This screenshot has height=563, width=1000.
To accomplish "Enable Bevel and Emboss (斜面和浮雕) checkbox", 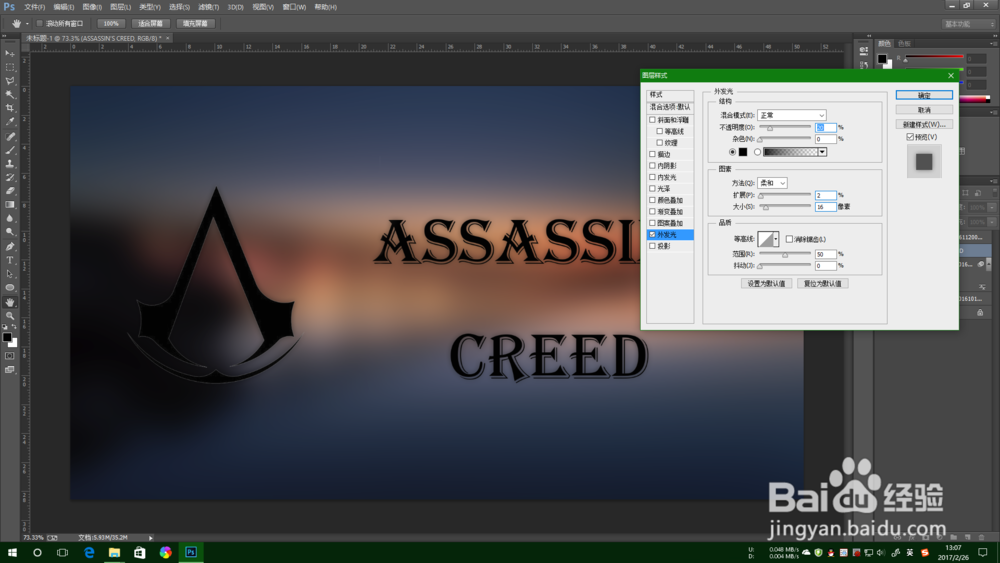I will [652, 120].
